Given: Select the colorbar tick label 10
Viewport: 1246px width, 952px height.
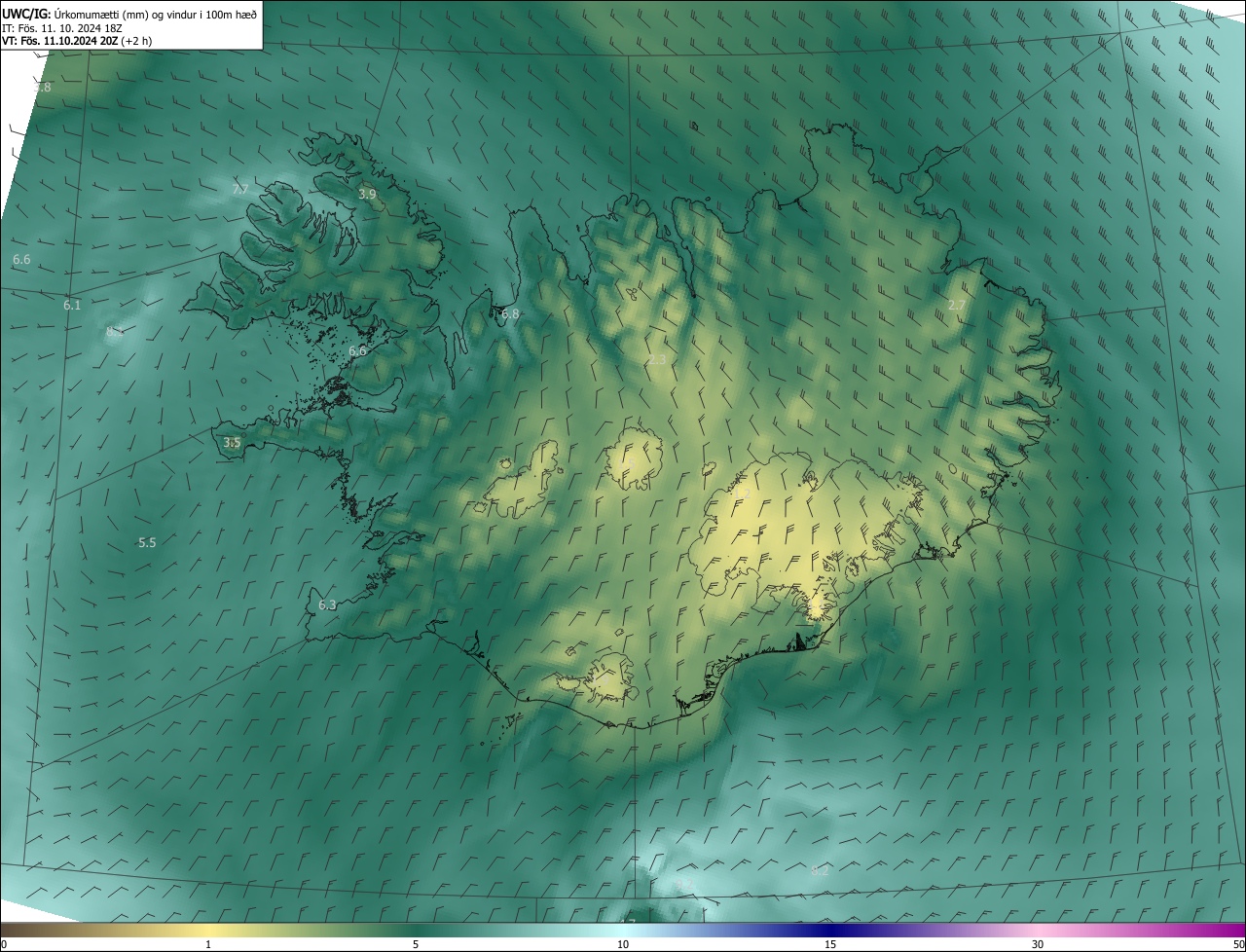Looking at the screenshot, I should click(x=623, y=944).
